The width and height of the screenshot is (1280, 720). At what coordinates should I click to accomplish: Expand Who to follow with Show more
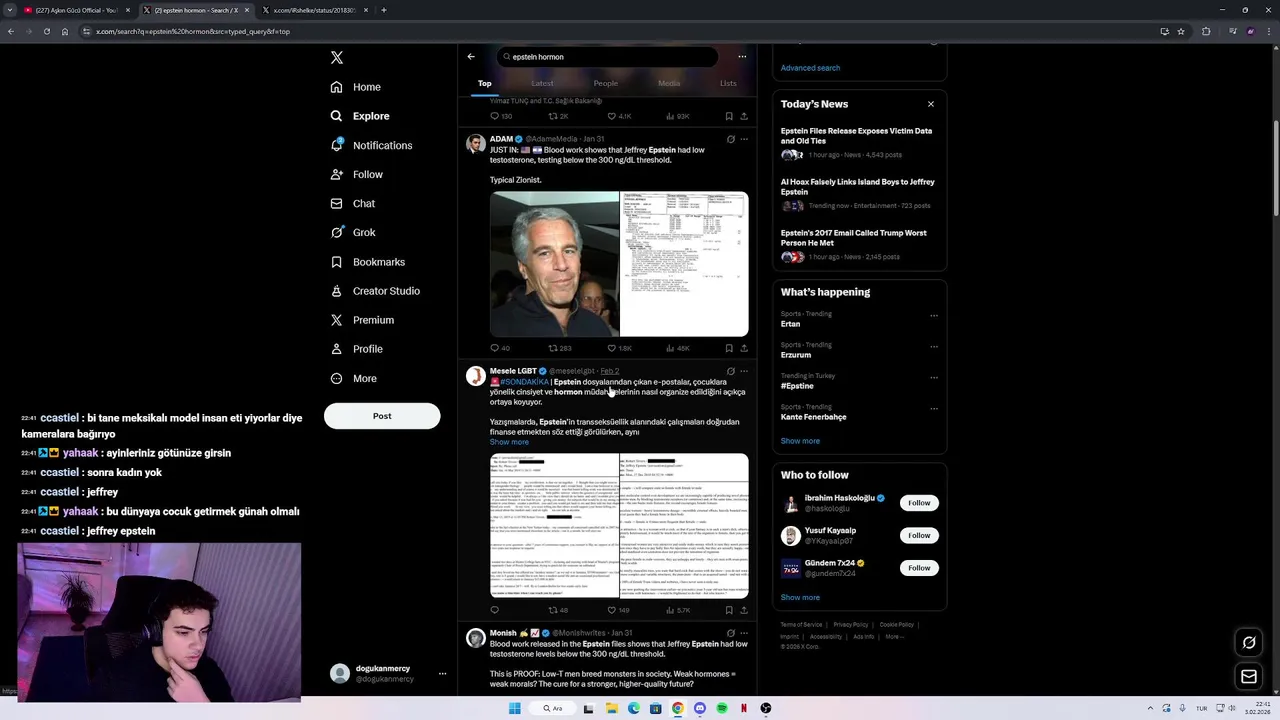pos(800,597)
